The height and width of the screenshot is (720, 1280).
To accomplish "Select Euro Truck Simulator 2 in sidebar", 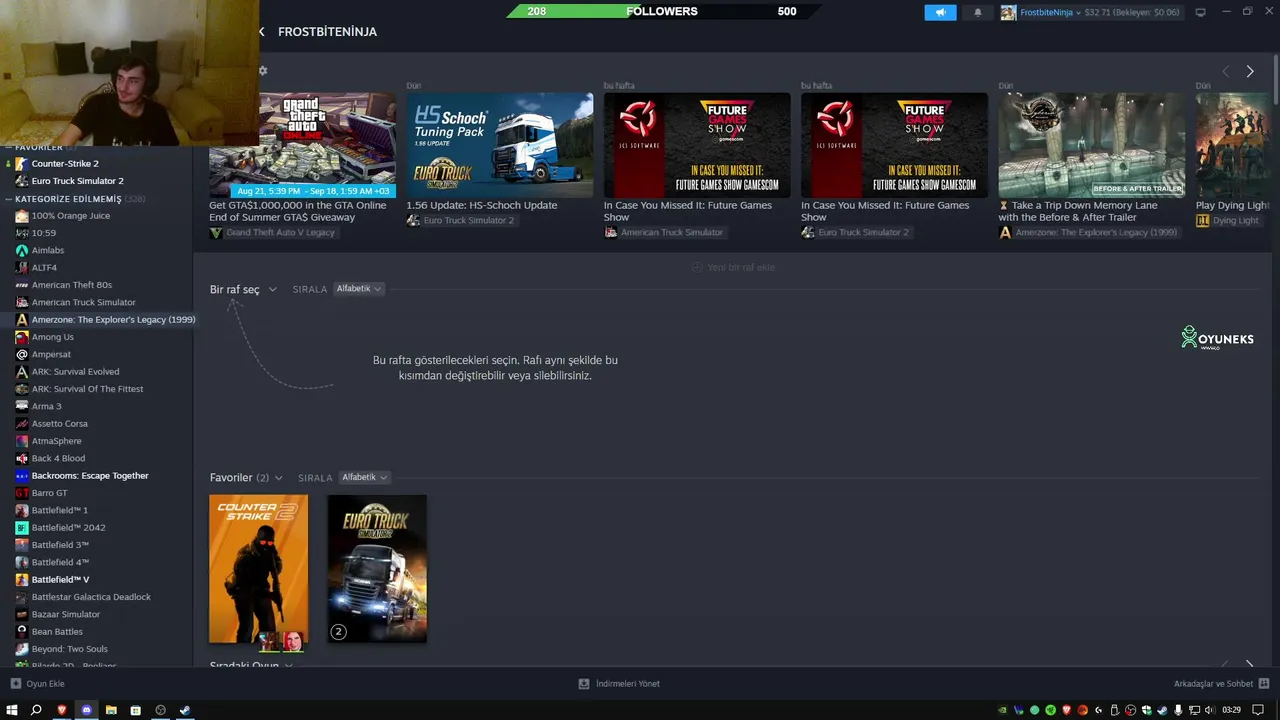I will coord(78,181).
